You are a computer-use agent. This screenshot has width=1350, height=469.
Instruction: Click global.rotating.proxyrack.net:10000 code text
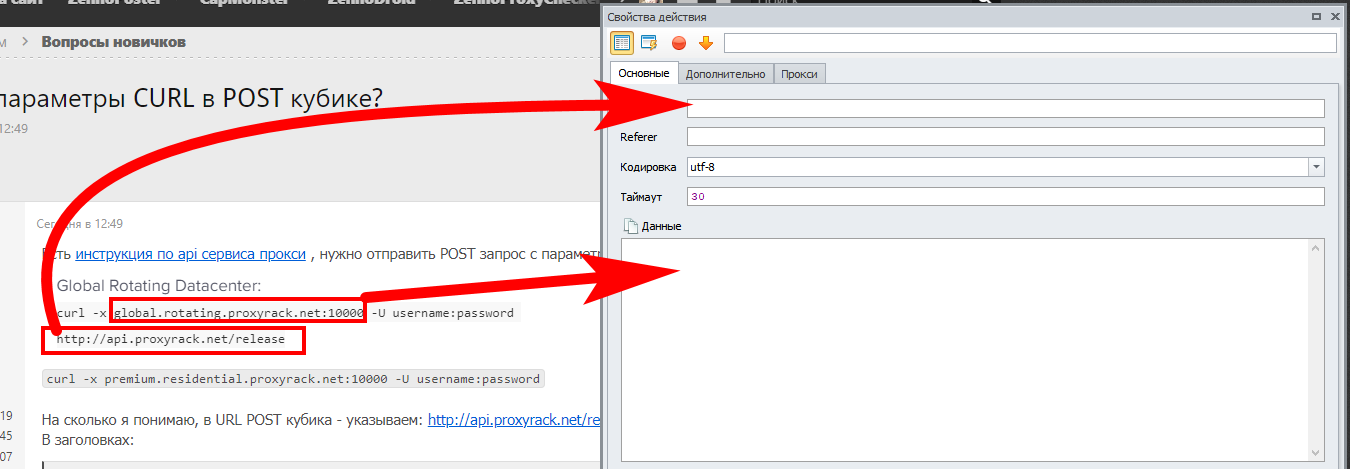pos(239,313)
